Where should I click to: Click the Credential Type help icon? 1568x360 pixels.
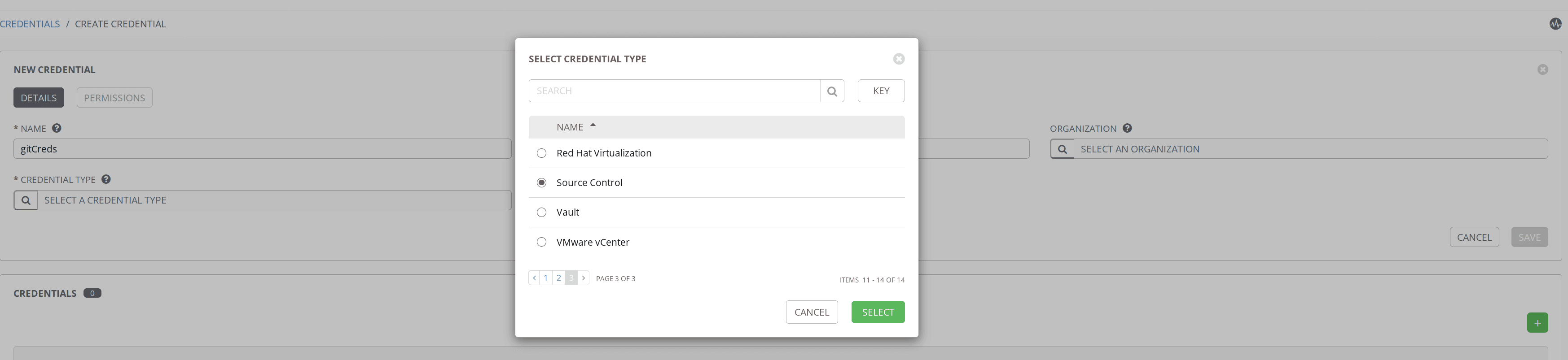coord(106,179)
